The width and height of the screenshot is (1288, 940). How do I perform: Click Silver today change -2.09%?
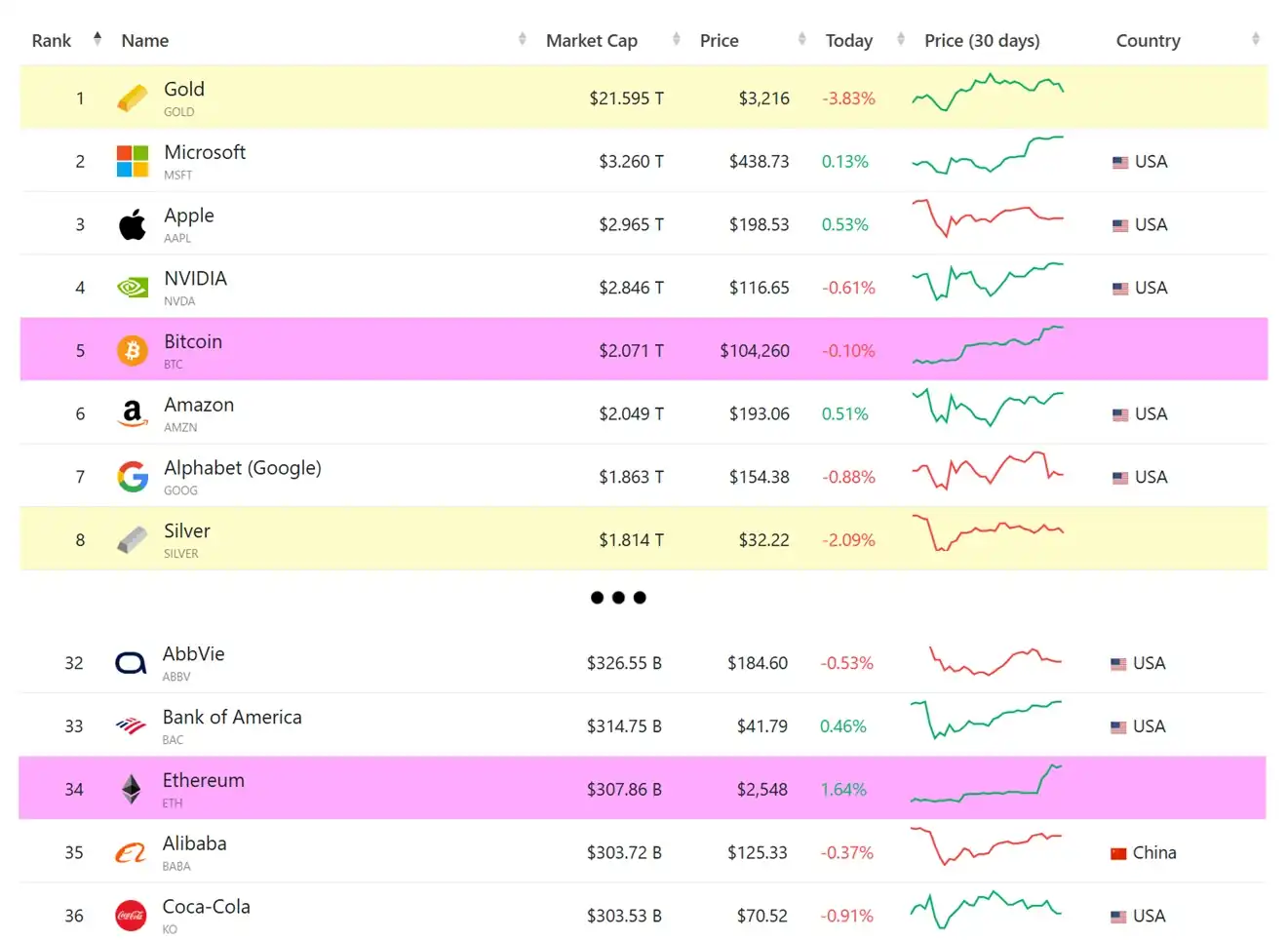848,540
